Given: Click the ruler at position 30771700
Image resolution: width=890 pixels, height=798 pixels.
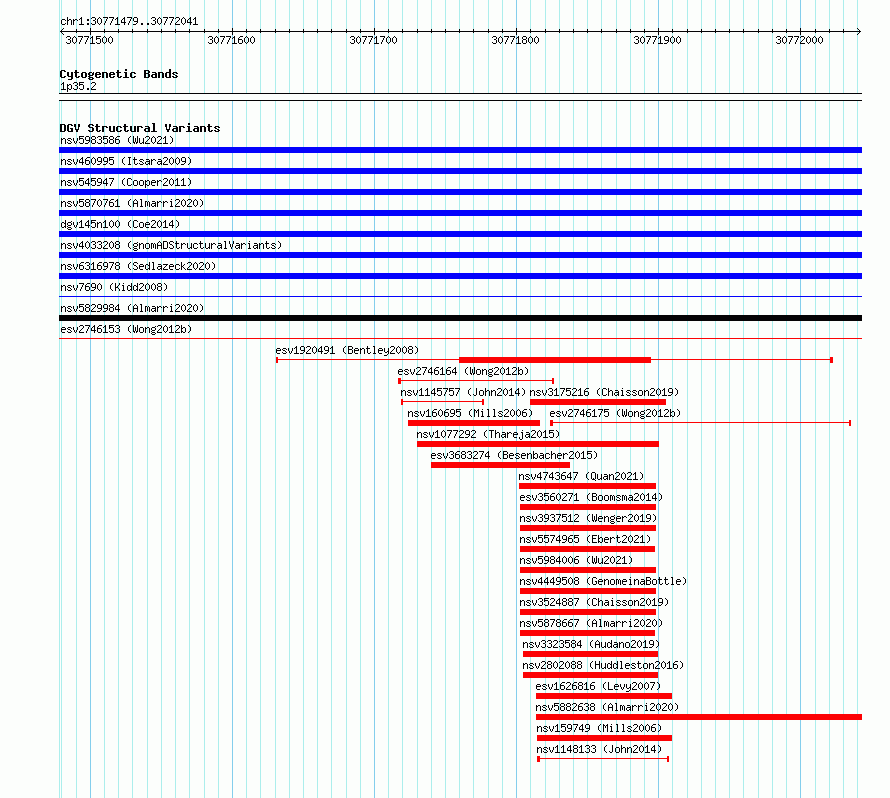Looking at the screenshot, I should point(373,40).
